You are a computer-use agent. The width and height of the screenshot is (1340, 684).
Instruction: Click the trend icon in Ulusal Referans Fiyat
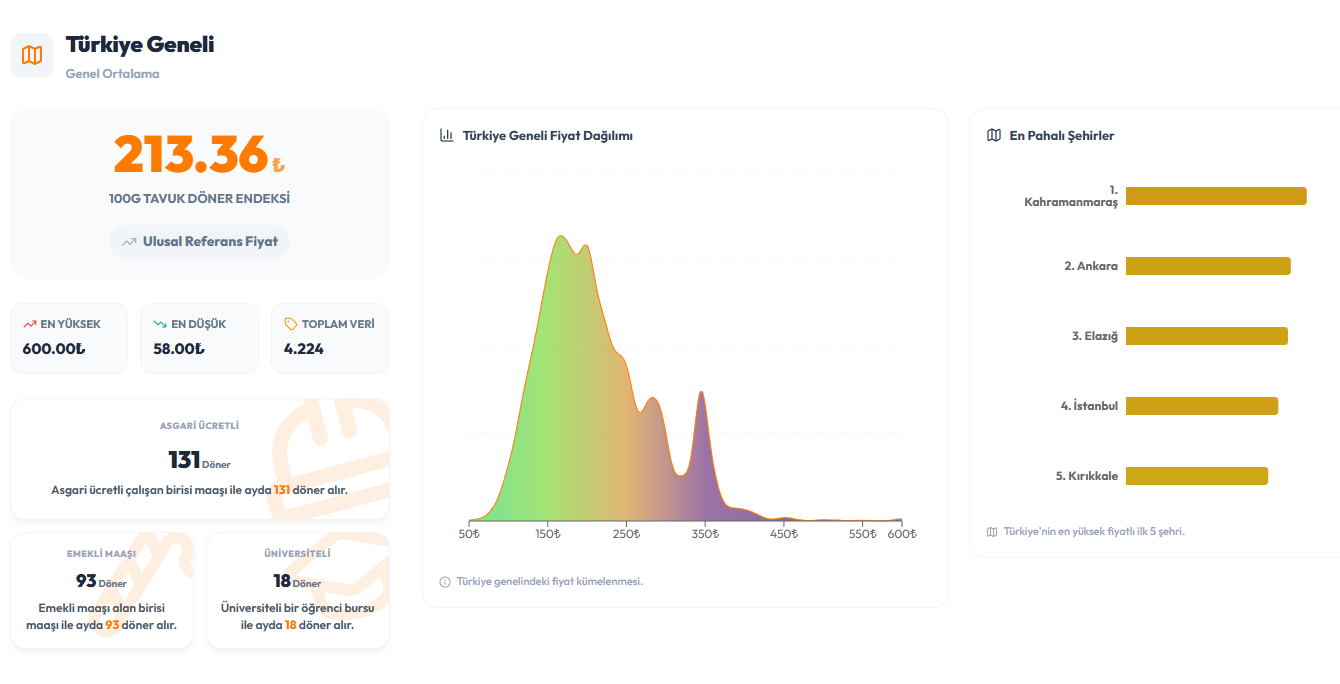(129, 242)
